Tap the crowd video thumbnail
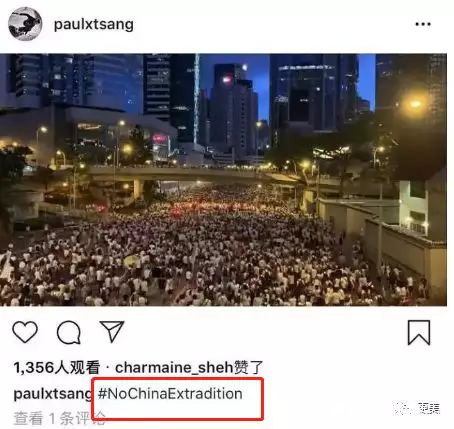This screenshot has width=454, height=429. [223, 180]
